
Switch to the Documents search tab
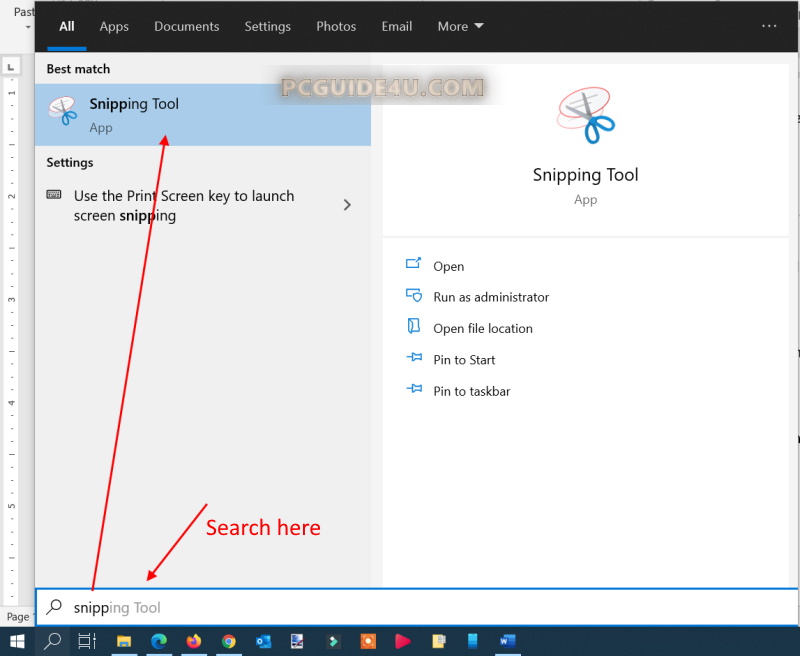coord(187,27)
